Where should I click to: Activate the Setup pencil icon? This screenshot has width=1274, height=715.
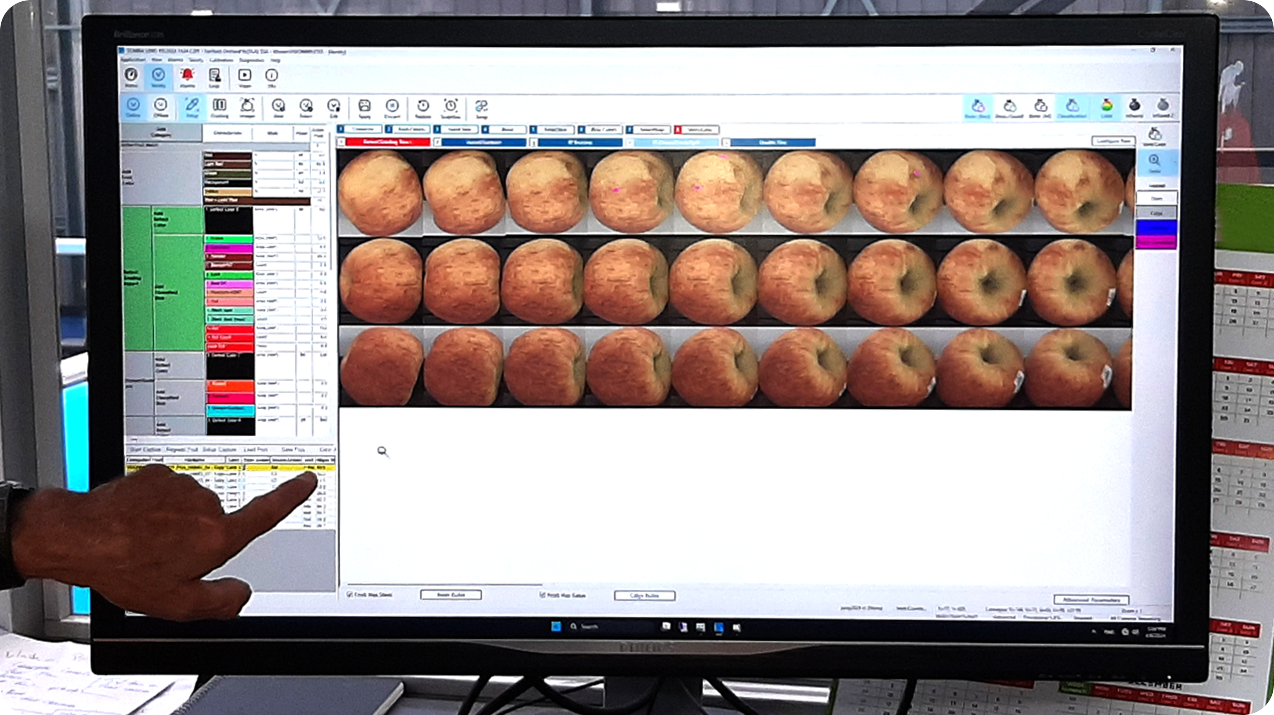pos(191,106)
